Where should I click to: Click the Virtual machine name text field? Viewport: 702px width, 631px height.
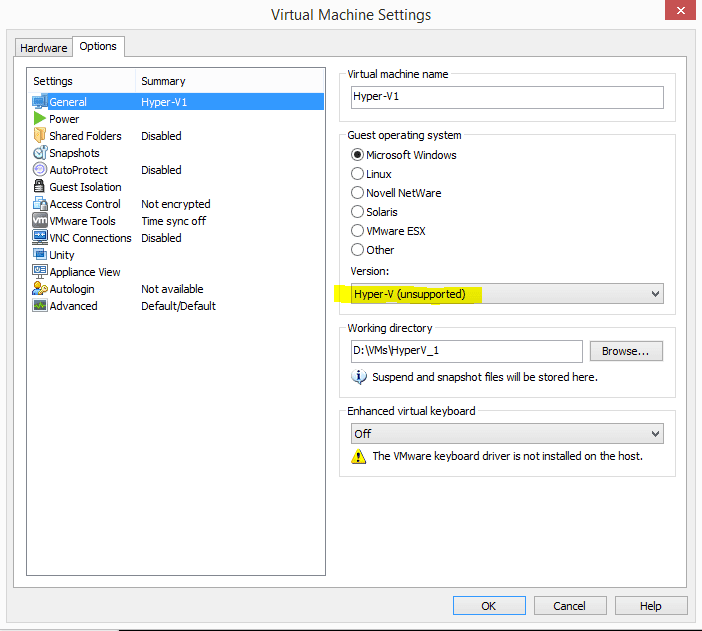pos(507,97)
